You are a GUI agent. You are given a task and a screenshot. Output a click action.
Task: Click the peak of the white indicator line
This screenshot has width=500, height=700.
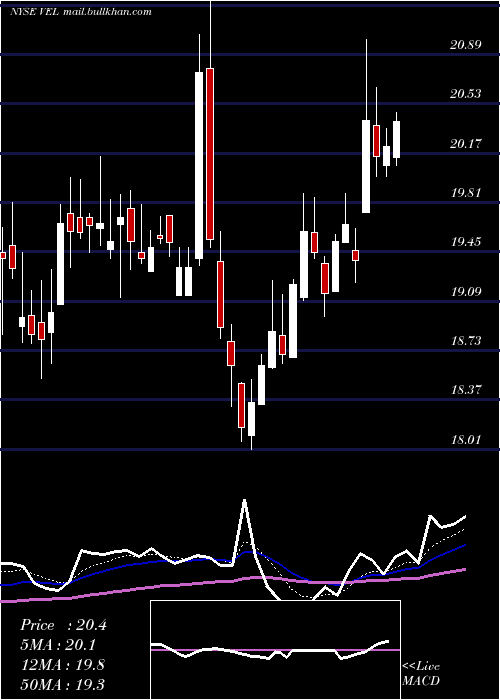(x=244, y=500)
